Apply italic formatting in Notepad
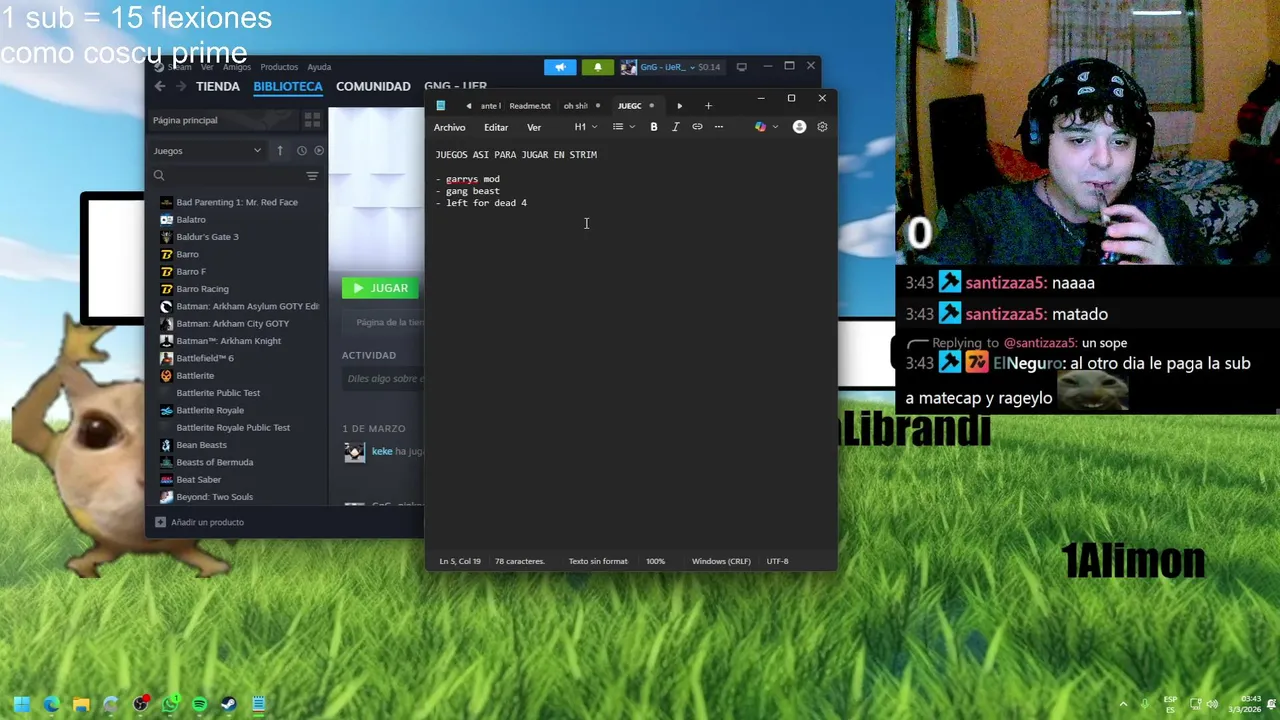Screen dimensions: 1280x720 (675, 127)
